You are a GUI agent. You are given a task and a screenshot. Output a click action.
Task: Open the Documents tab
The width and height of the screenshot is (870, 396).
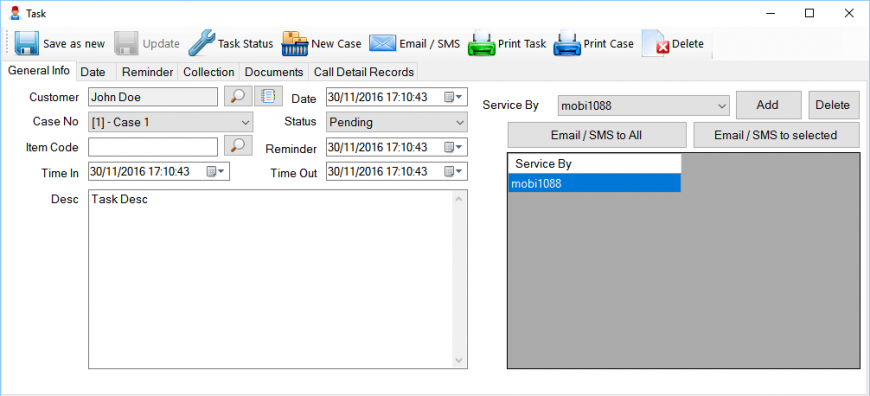click(274, 72)
